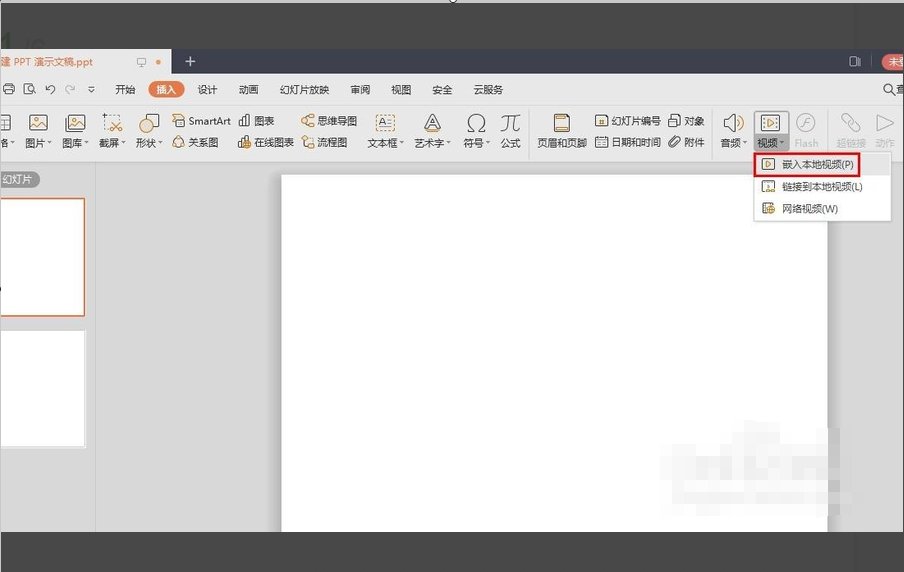The width and height of the screenshot is (904, 572).
Task: Click the 附件 attachment paperclip icon
Action: [686, 142]
